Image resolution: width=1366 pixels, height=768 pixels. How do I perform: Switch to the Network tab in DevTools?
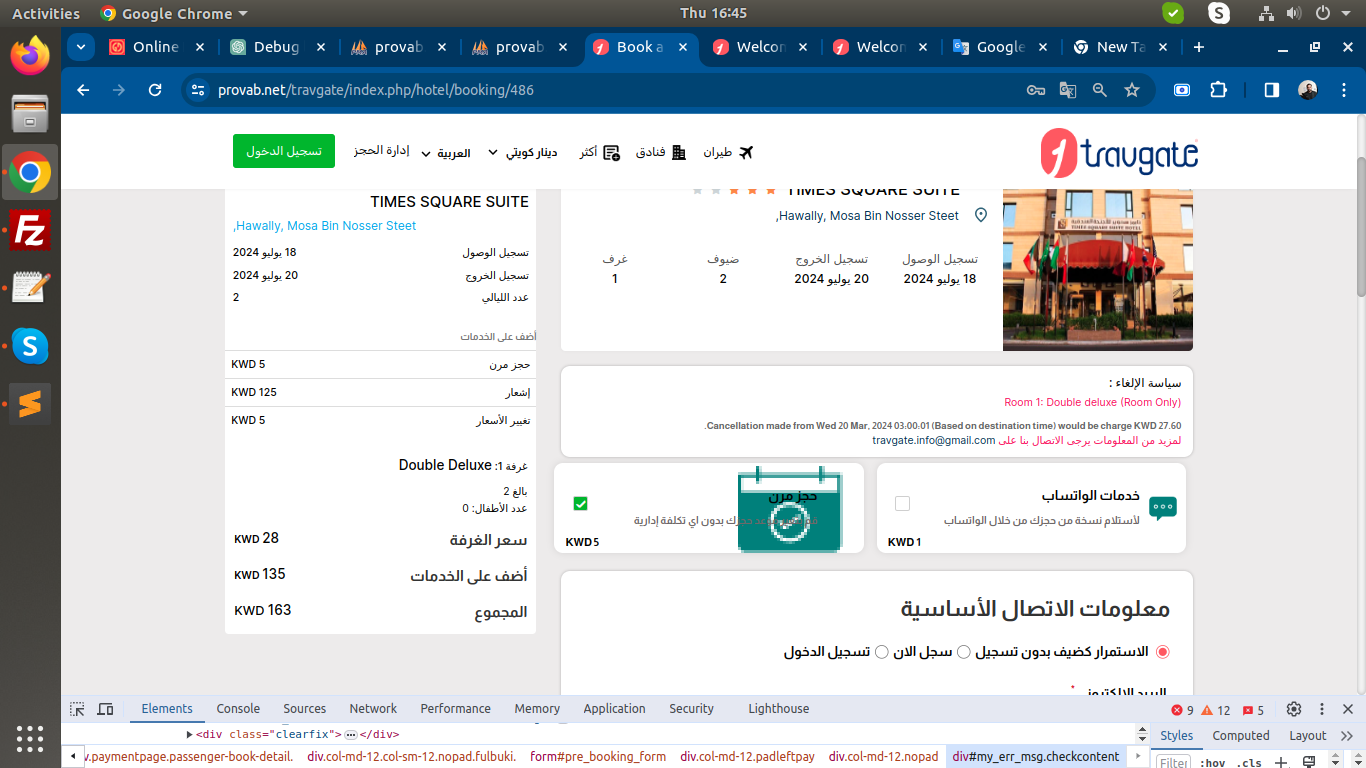[x=373, y=709]
